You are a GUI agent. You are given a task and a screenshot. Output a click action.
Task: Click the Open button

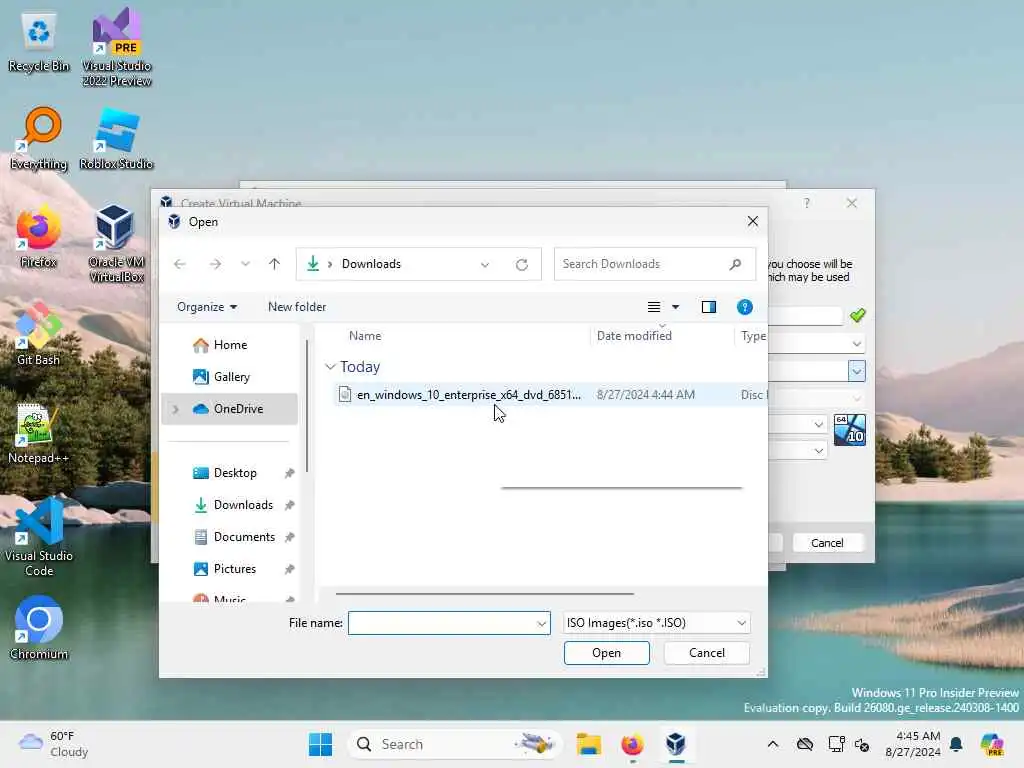point(607,653)
